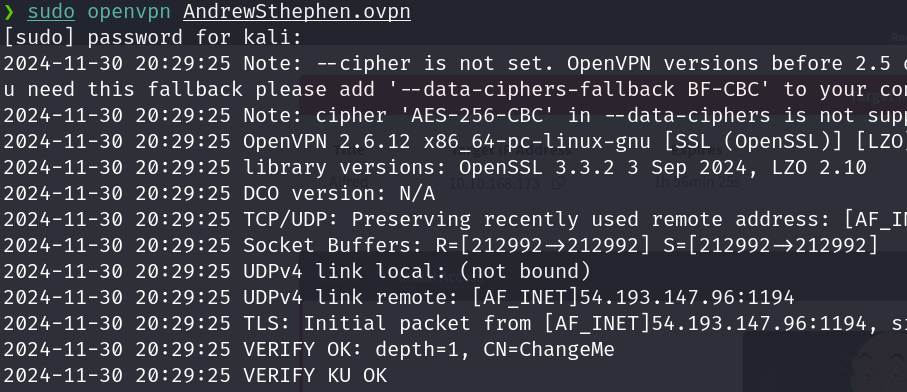Click the TLS Initial packet line
The image size is (907, 392).
pos(455,324)
